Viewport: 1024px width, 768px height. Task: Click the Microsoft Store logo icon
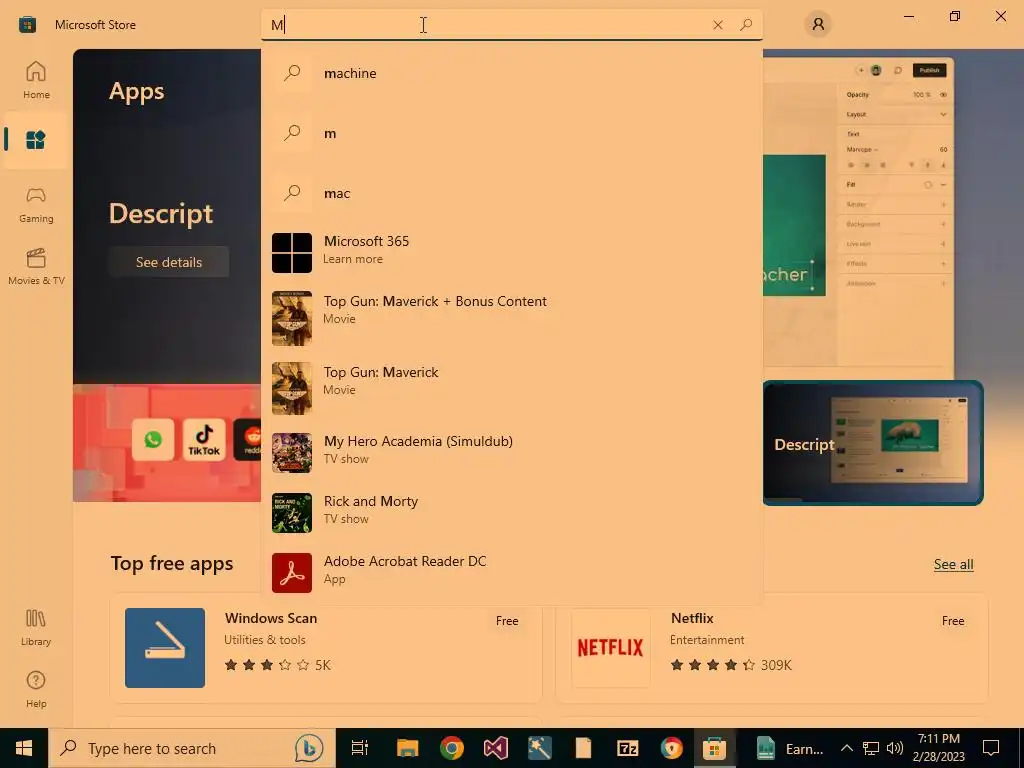[x=27, y=25]
